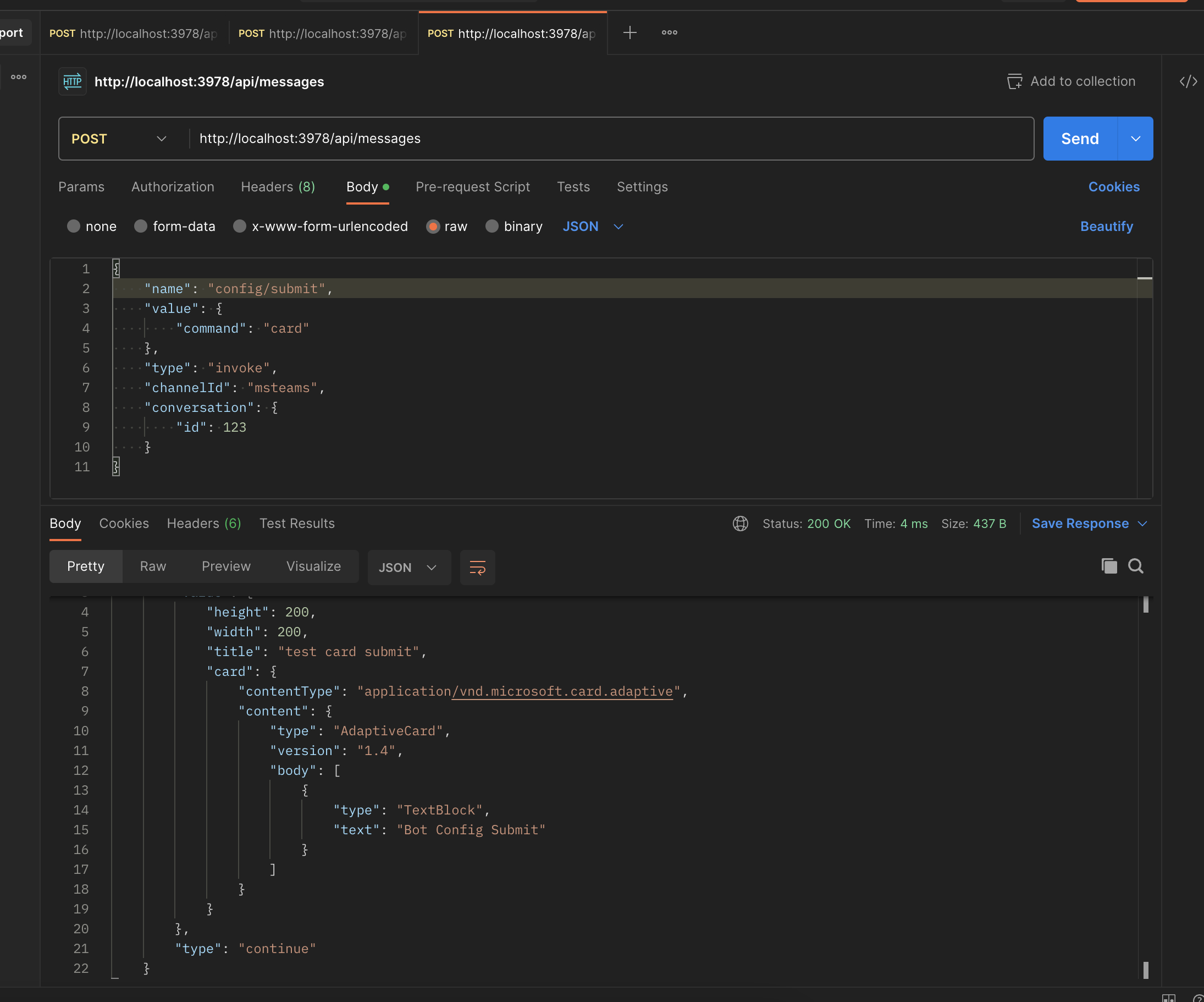Select the form-data radio option
1204x1002 pixels.
tap(141, 227)
